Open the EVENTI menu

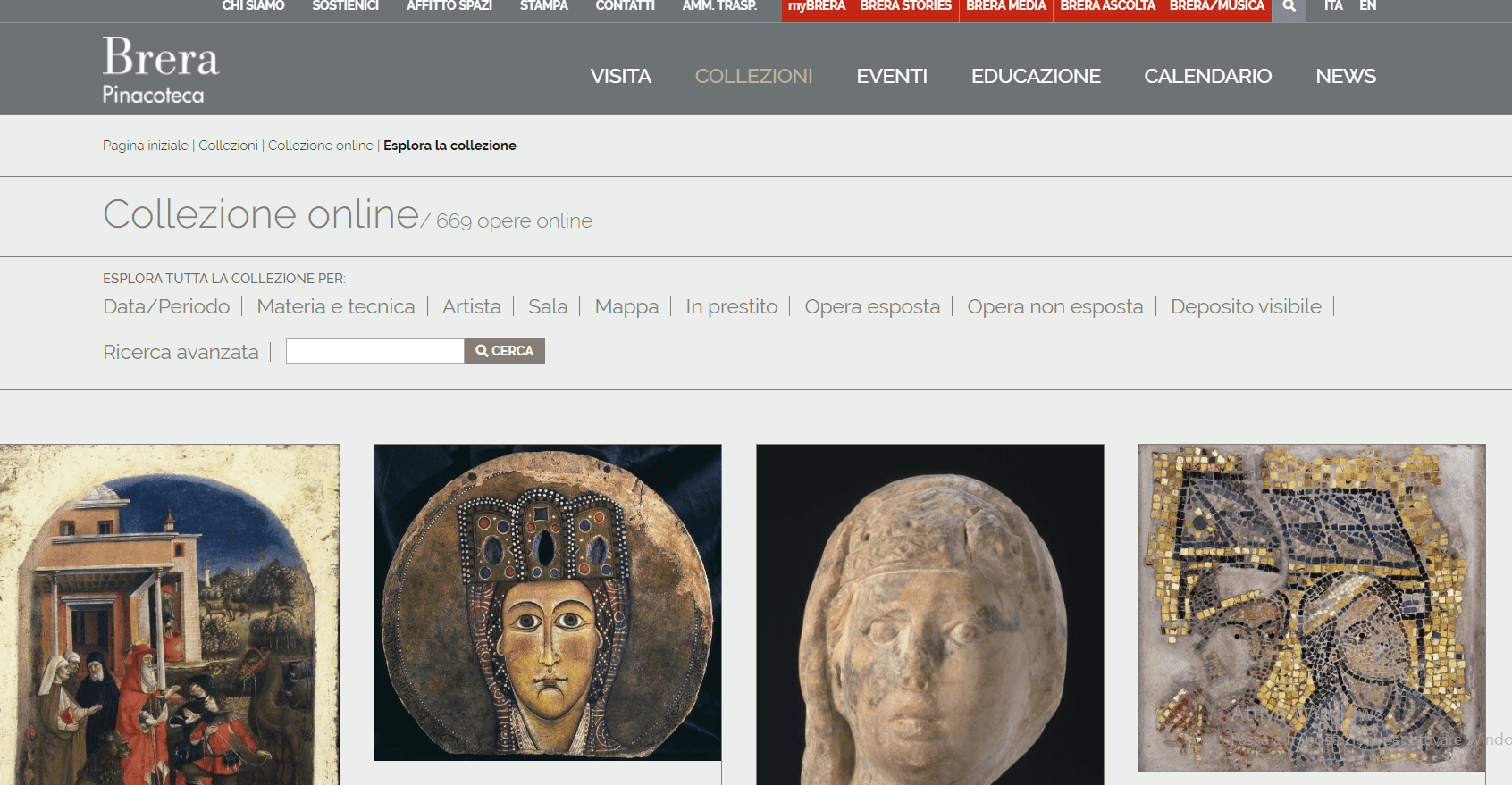[892, 77]
